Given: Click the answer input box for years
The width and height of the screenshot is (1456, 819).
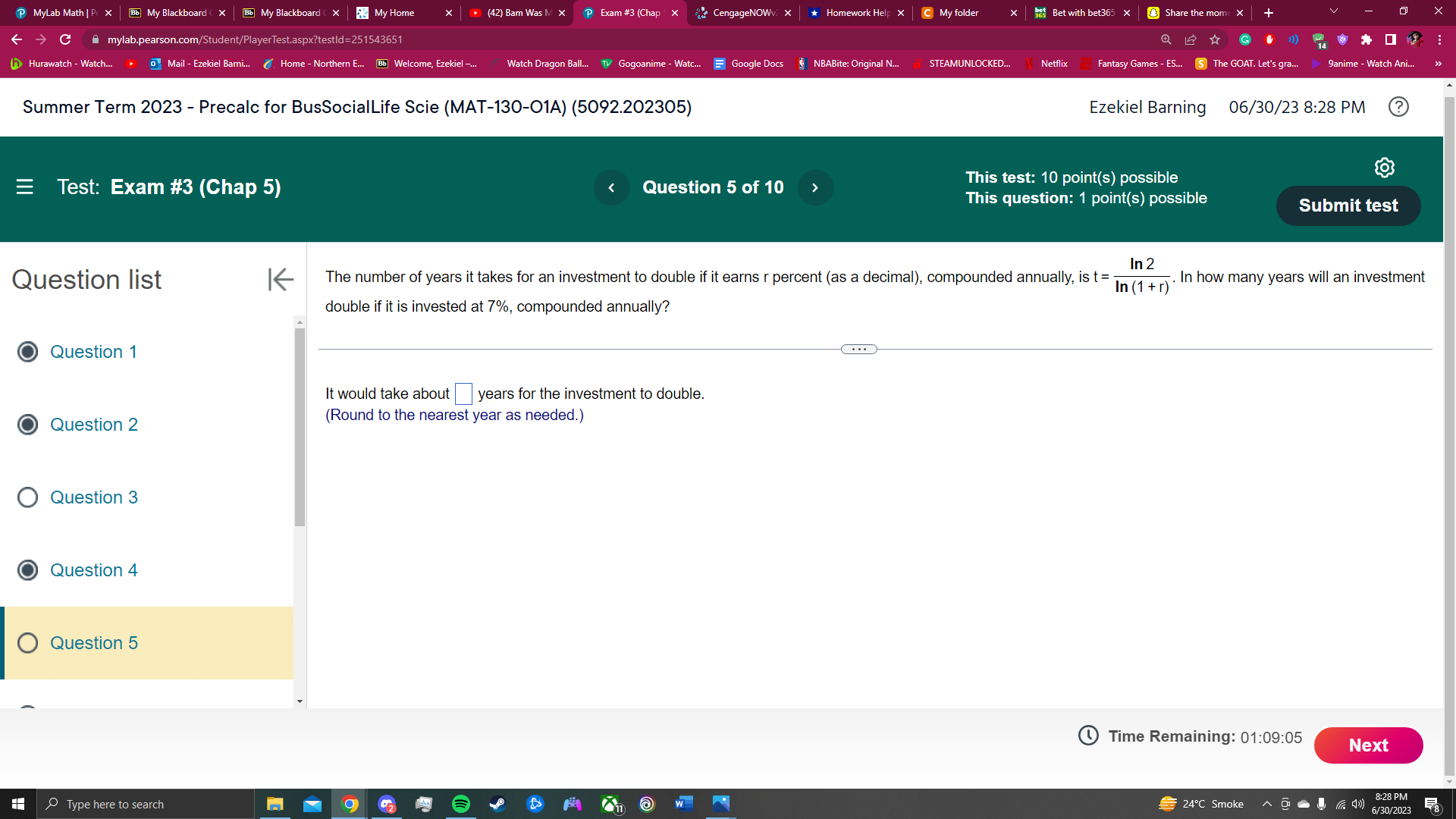Looking at the screenshot, I should click(463, 394).
